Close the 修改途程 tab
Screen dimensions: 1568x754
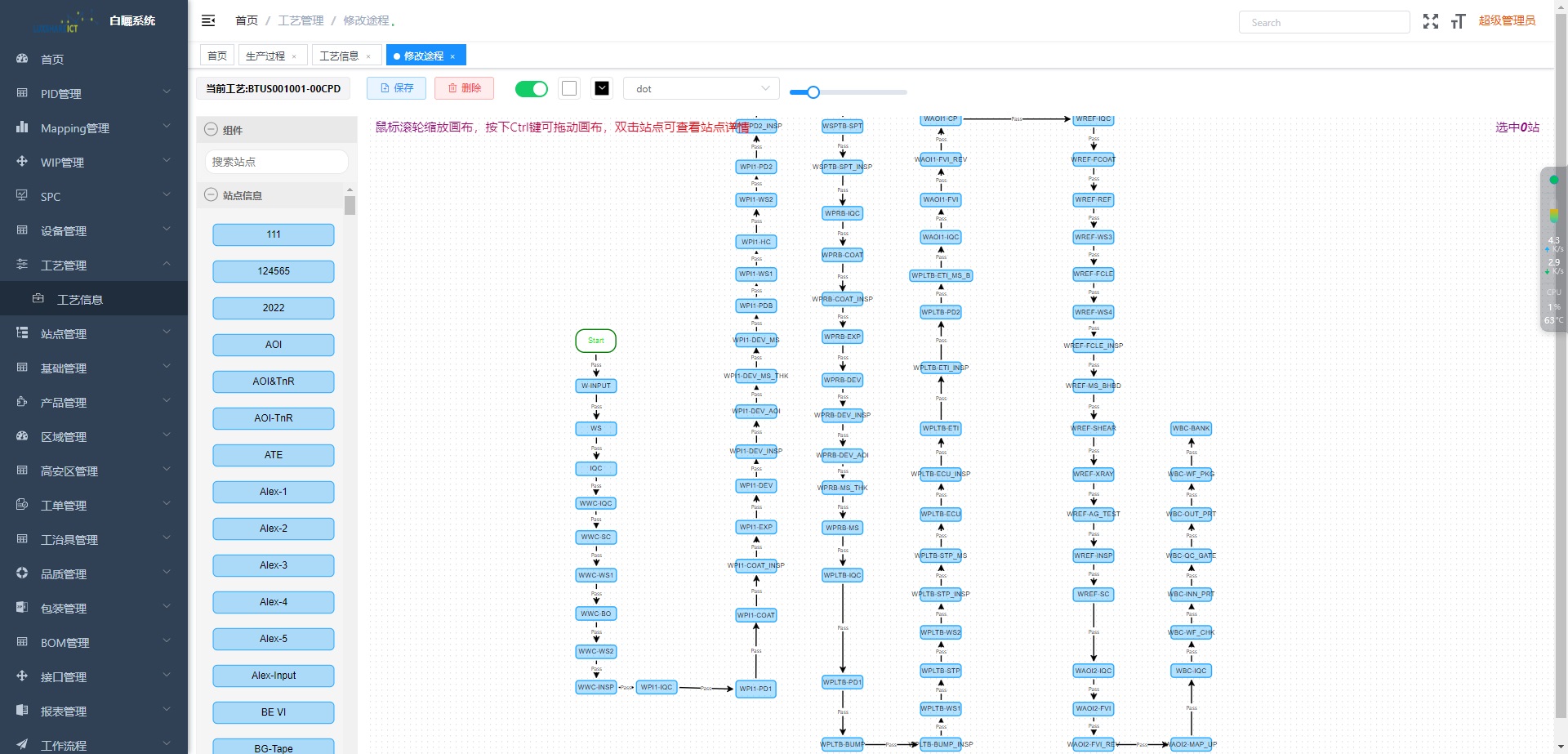point(452,56)
